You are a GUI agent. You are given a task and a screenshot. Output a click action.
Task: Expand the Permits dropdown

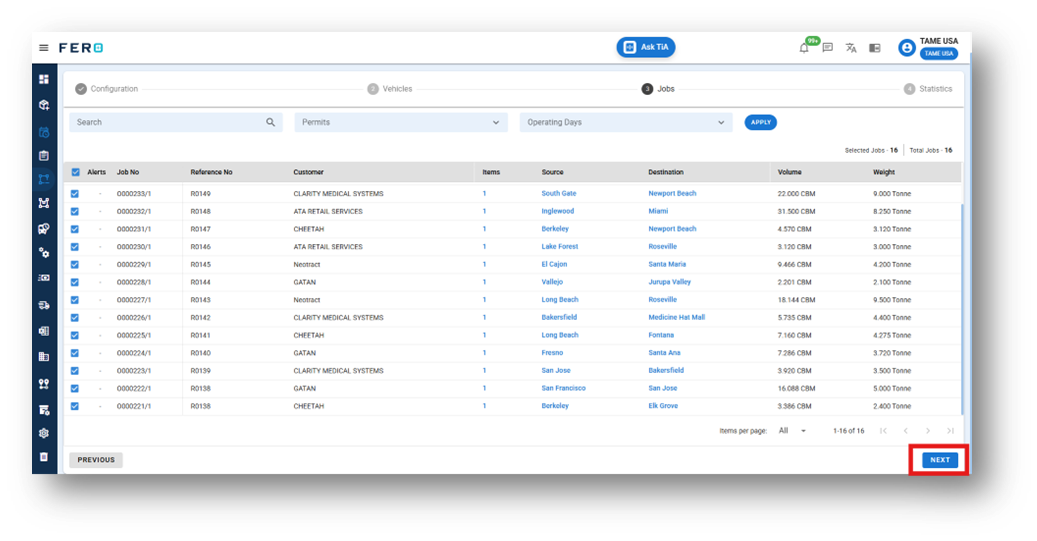pos(401,122)
